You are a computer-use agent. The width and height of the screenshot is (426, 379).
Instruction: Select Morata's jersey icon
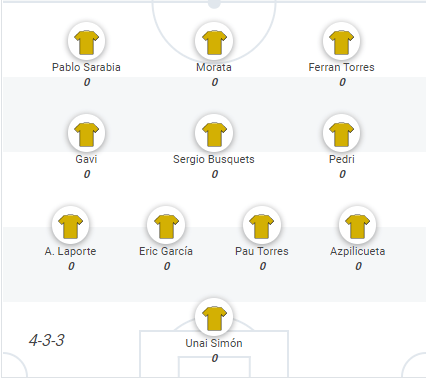pos(214,41)
